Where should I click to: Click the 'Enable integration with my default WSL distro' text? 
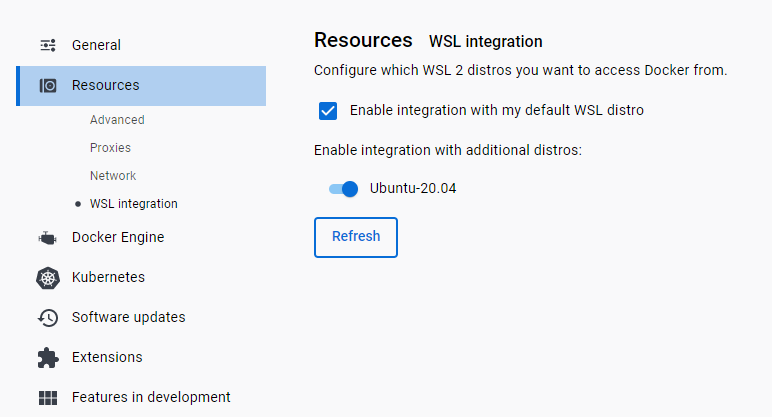[497, 110]
